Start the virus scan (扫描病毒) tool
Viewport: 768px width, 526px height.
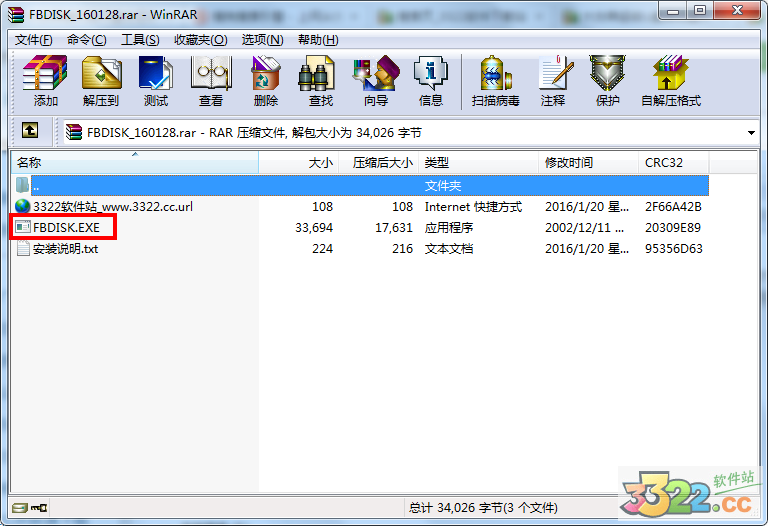coord(495,80)
